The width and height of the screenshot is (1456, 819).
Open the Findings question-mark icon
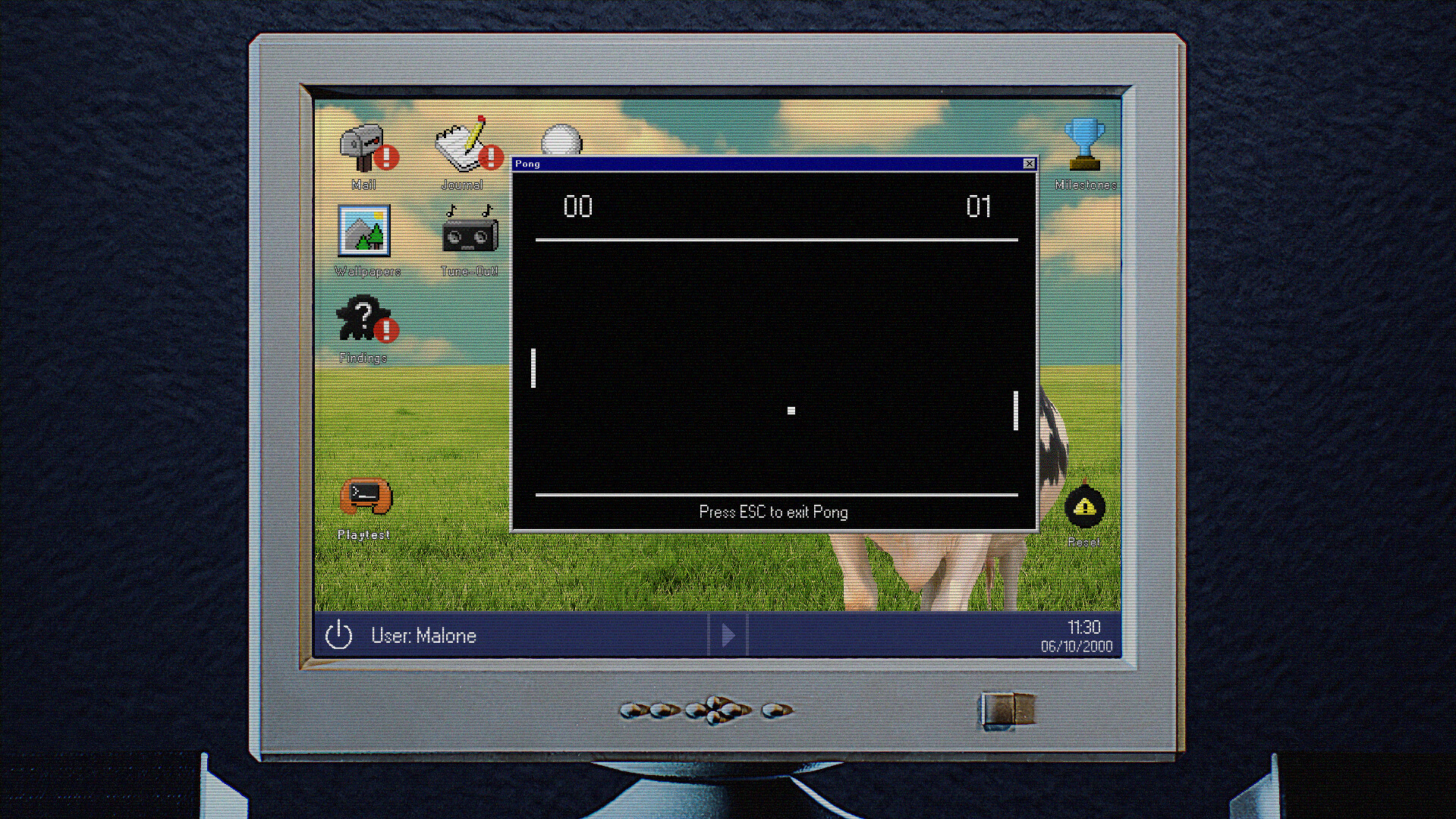364,319
